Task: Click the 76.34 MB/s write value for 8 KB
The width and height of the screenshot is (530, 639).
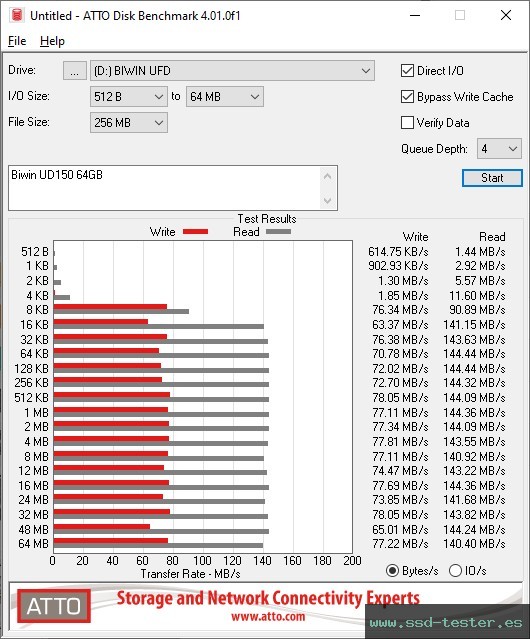Action: point(400,310)
